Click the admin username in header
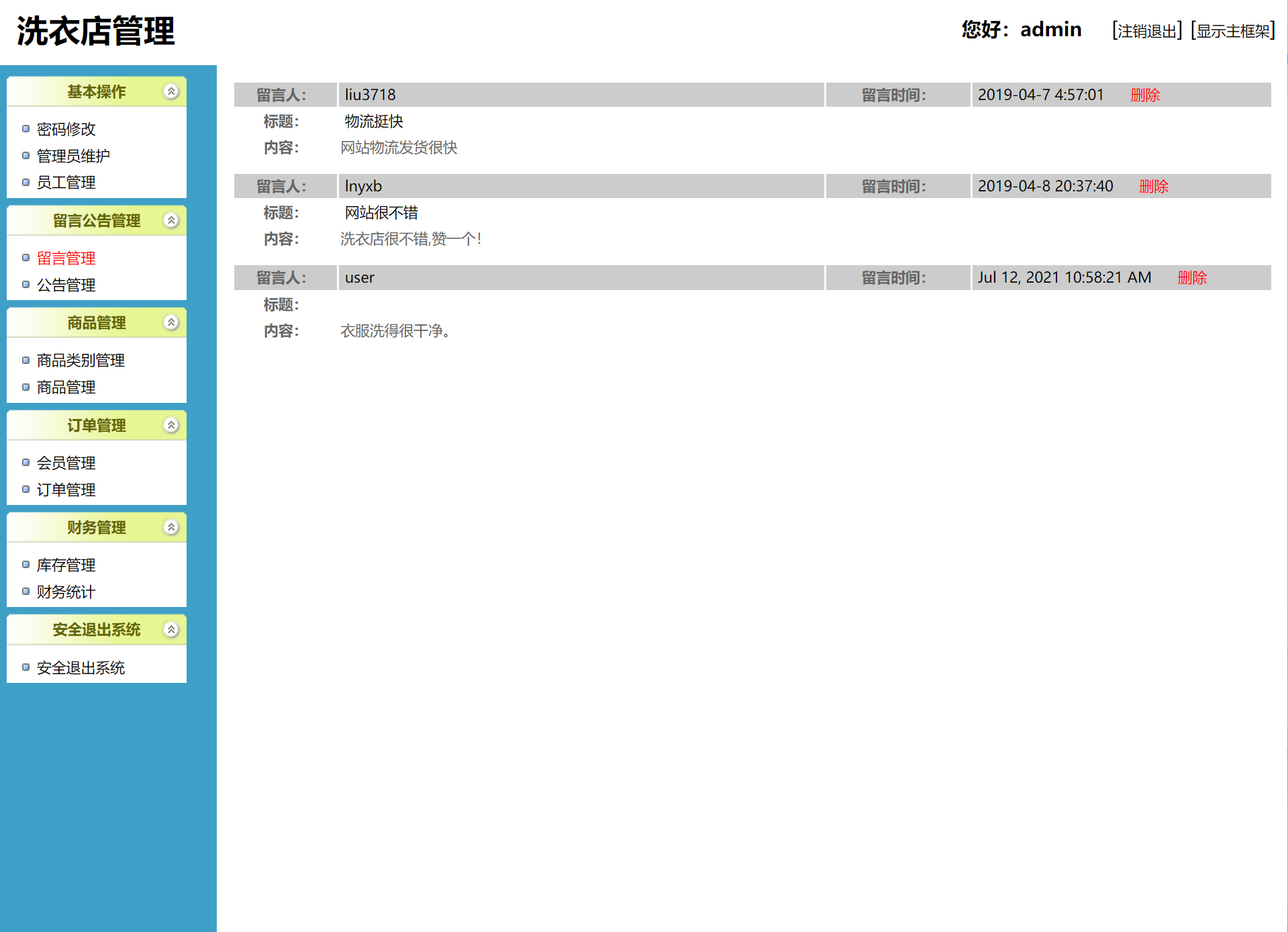The height and width of the screenshot is (932, 1288). 1050,30
